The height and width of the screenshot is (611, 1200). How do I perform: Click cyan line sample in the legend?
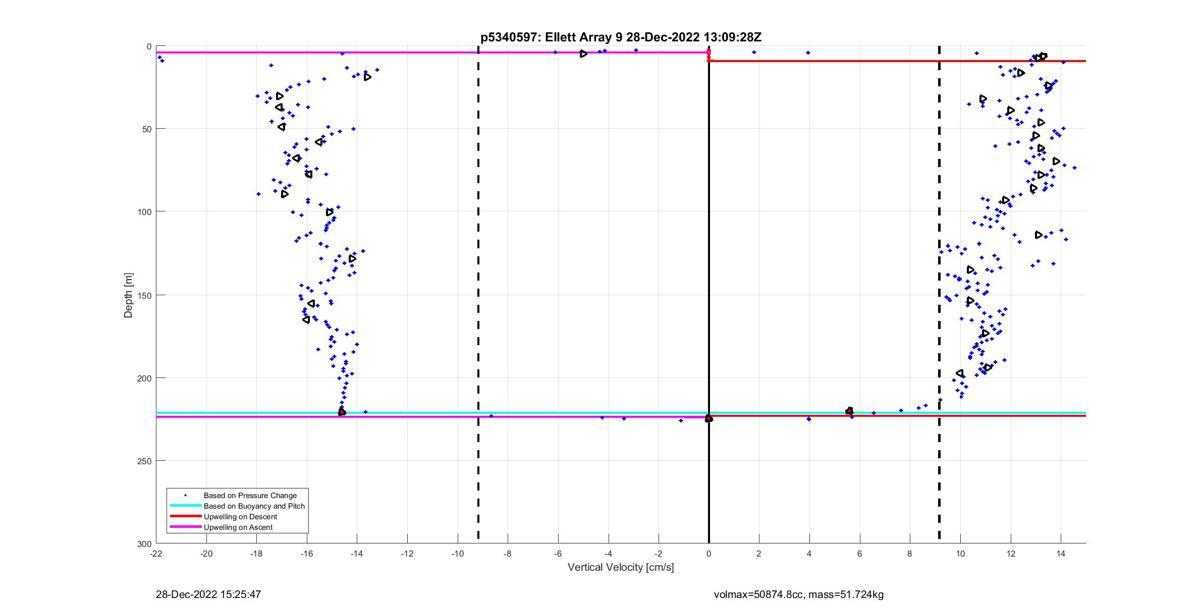pos(185,506)
